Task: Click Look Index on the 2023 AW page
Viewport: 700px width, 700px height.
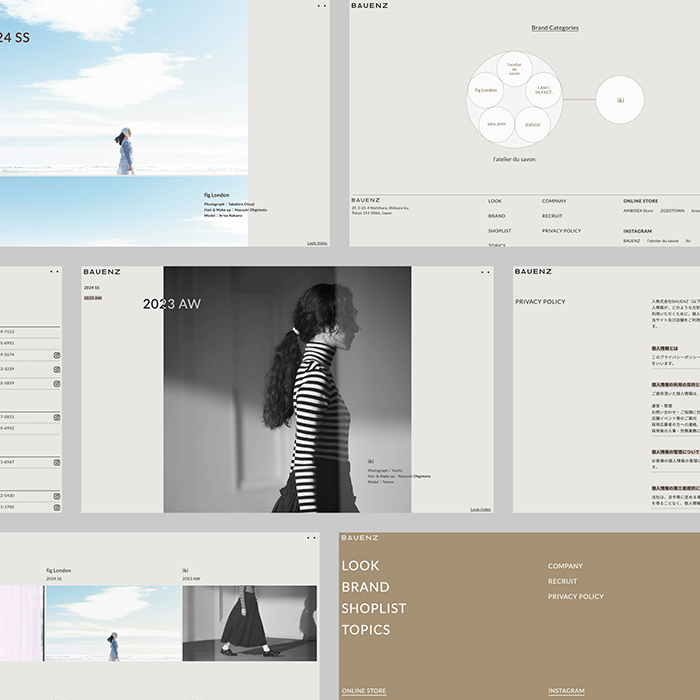Action: click(480, 509)
